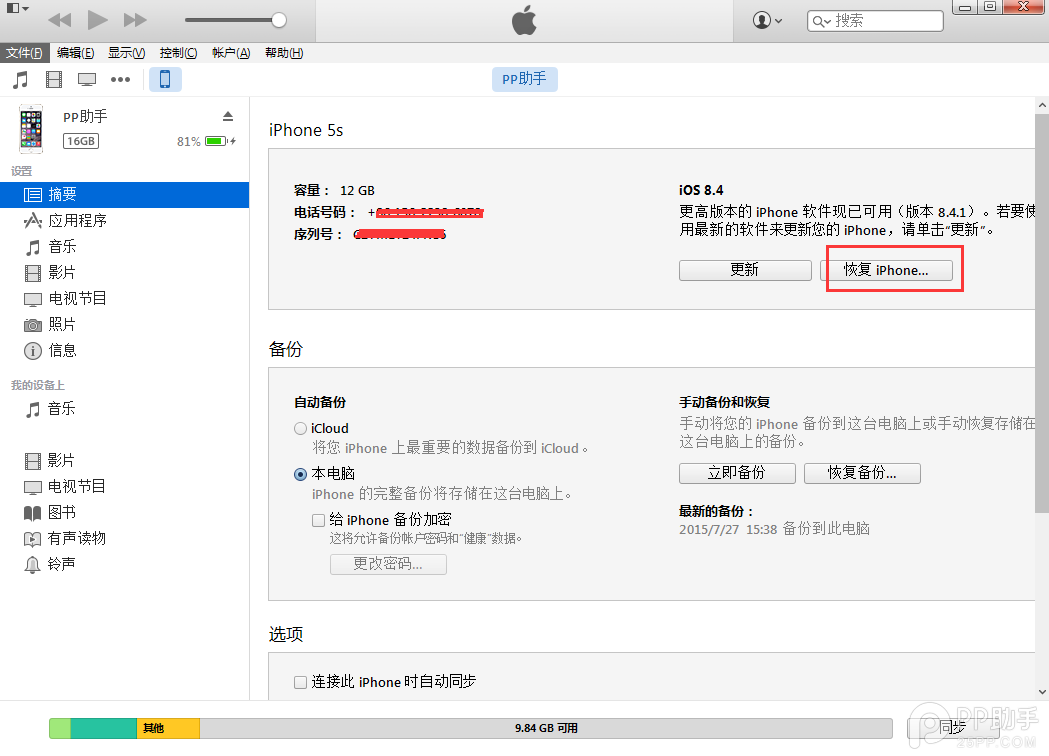Adjust the volume slider knob
Viewport: 1049px width, 756px height.
pyautogui.click(x=279, y=20)
